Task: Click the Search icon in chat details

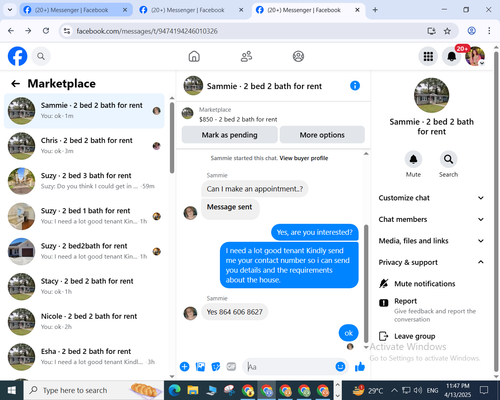Action: (x=448, y=159)
